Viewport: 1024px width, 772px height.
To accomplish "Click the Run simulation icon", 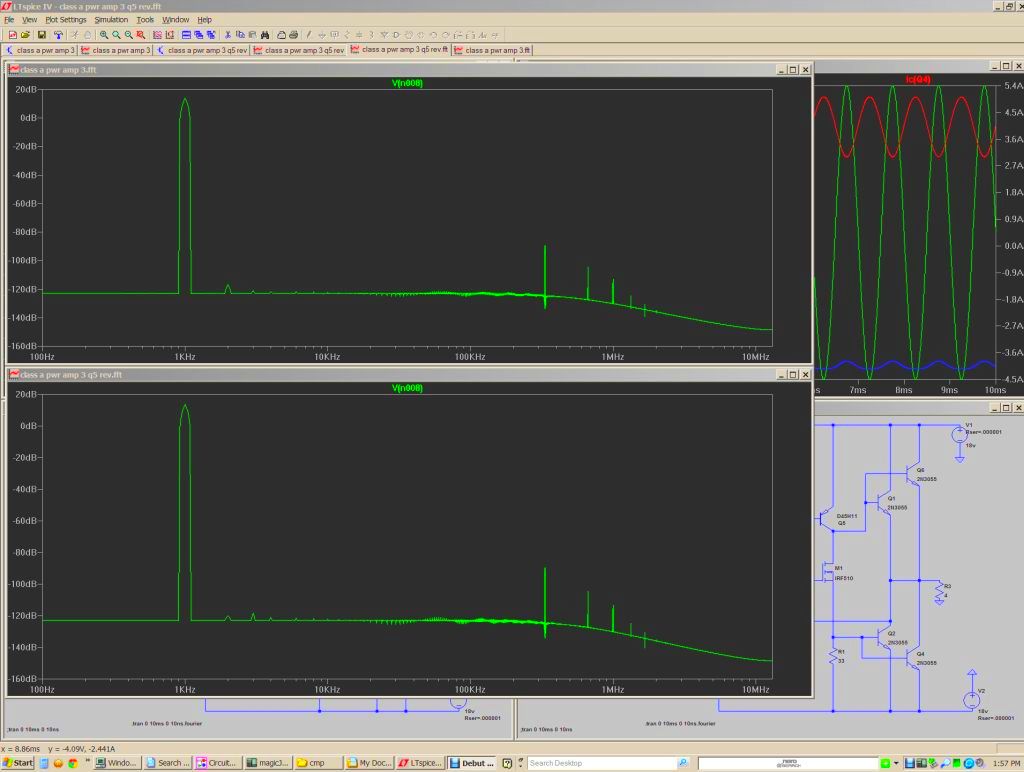I will tap(74, 35).
